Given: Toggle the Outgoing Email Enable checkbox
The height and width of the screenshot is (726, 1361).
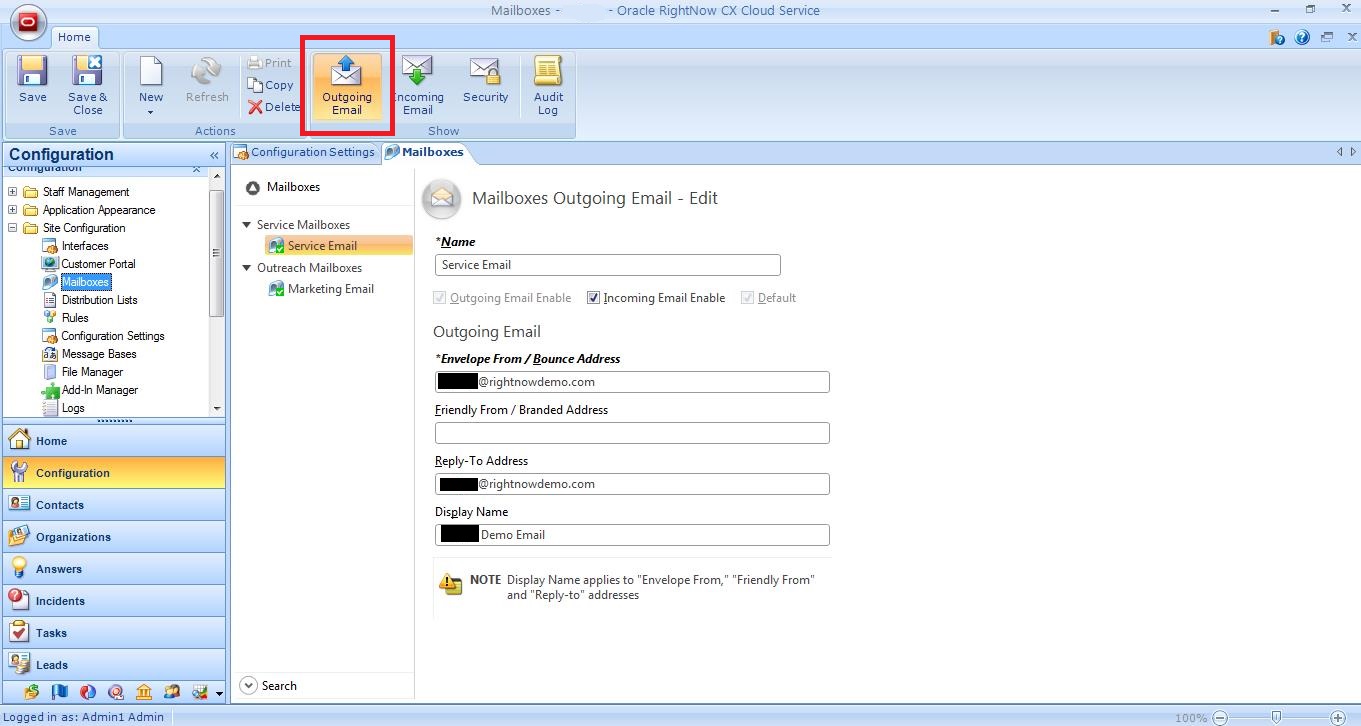Looking at the screenshot, I should point(440,298).
